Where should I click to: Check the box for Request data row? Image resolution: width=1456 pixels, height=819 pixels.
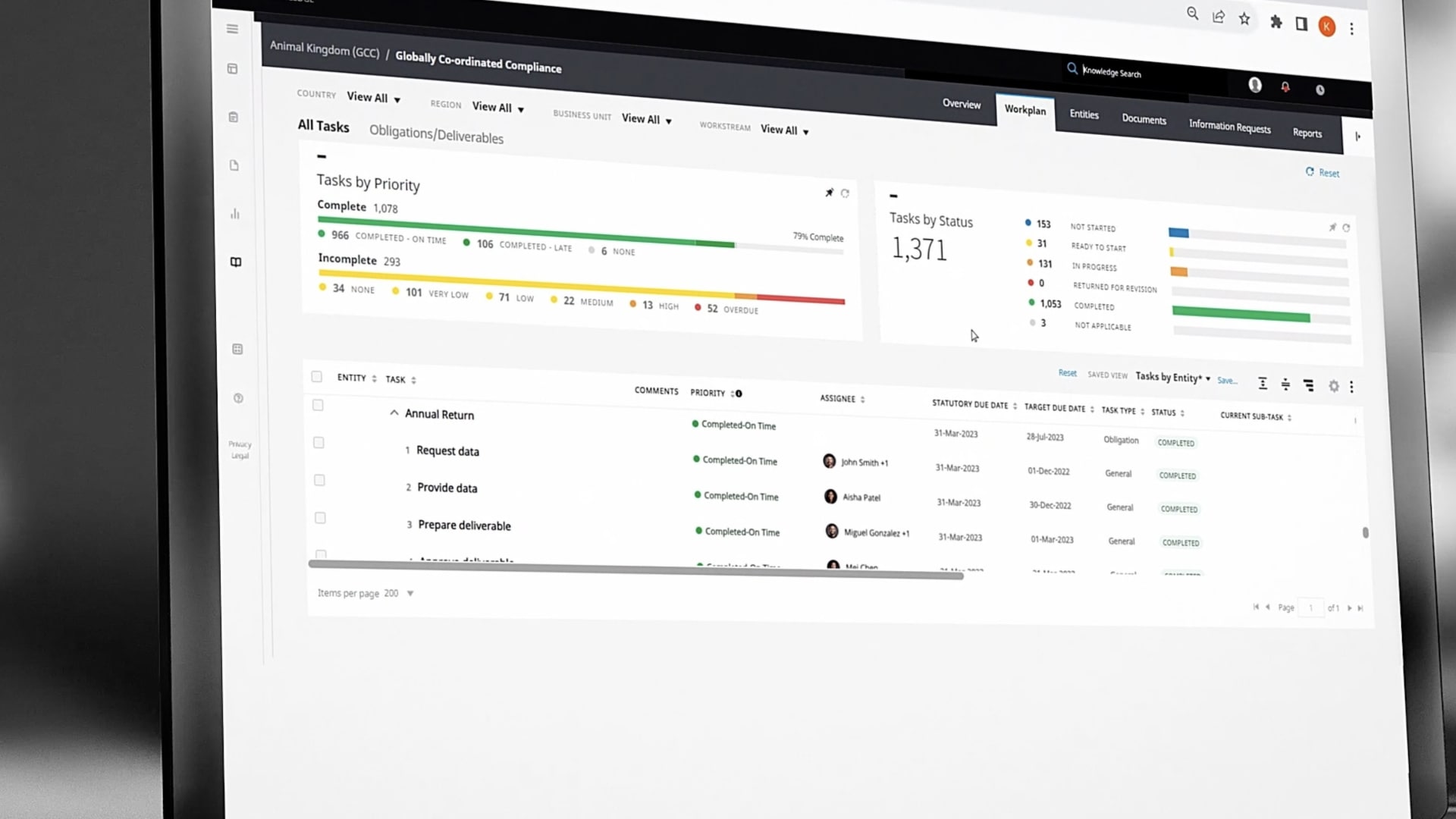(318, 443)
